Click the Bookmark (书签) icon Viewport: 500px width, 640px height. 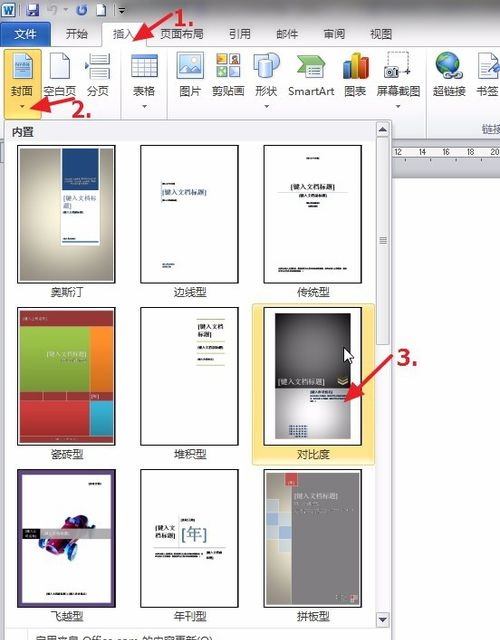(488, 66)
